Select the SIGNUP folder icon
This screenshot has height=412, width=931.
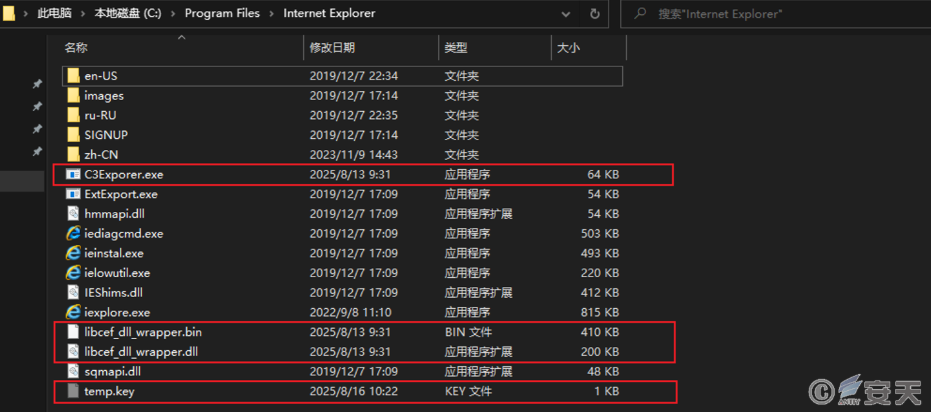[x=73, y=135]
